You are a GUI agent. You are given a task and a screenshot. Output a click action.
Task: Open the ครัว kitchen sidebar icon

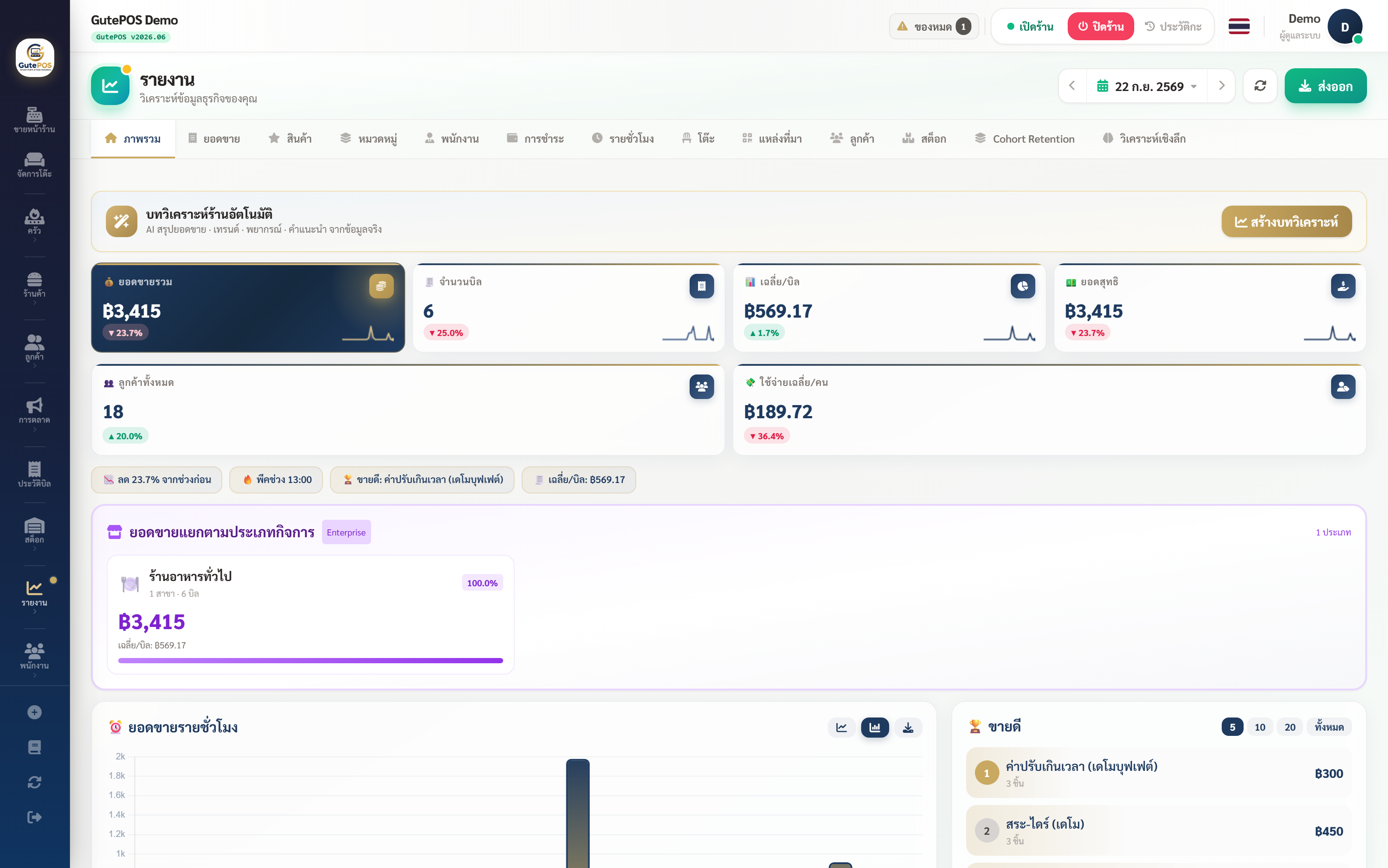coord(35,221)
